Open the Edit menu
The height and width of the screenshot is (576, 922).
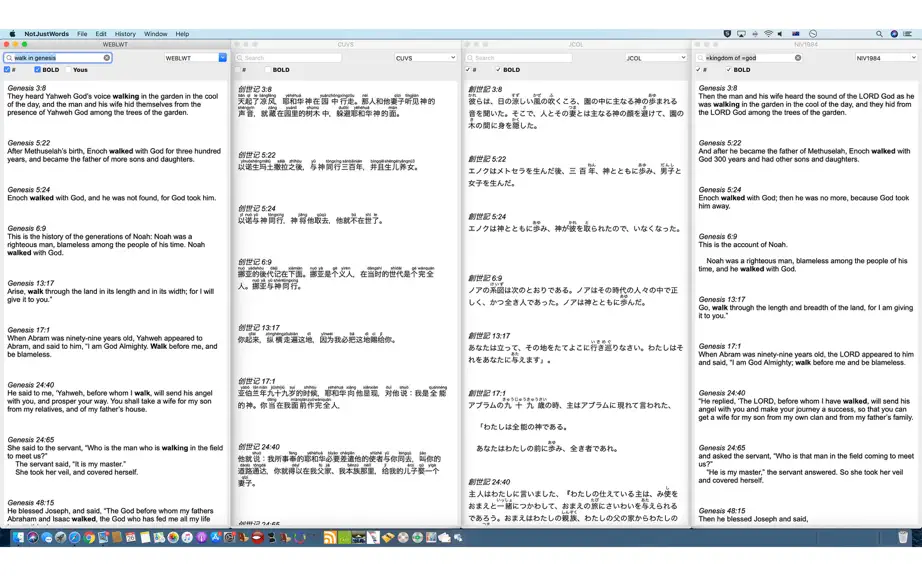(x=101, y=34)
